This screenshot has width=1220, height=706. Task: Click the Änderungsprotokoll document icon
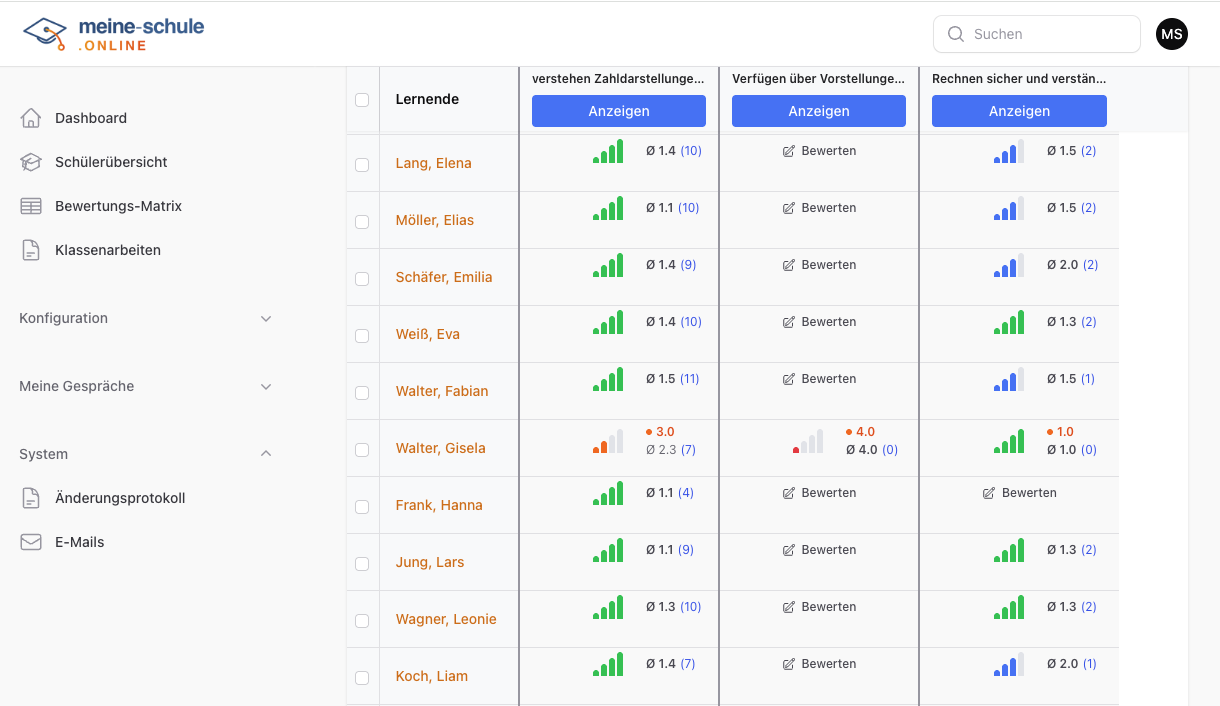31,498
